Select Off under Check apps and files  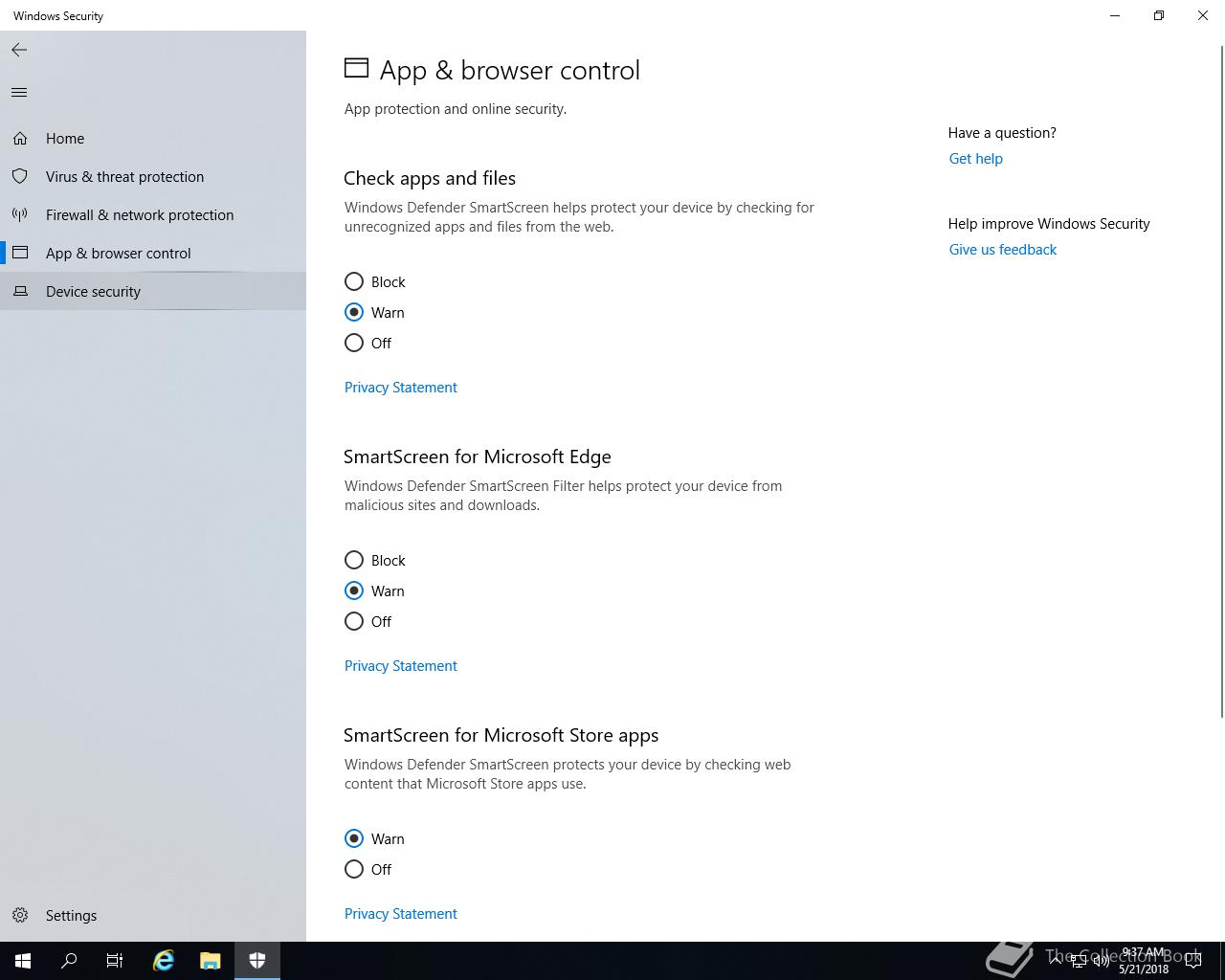368,343
